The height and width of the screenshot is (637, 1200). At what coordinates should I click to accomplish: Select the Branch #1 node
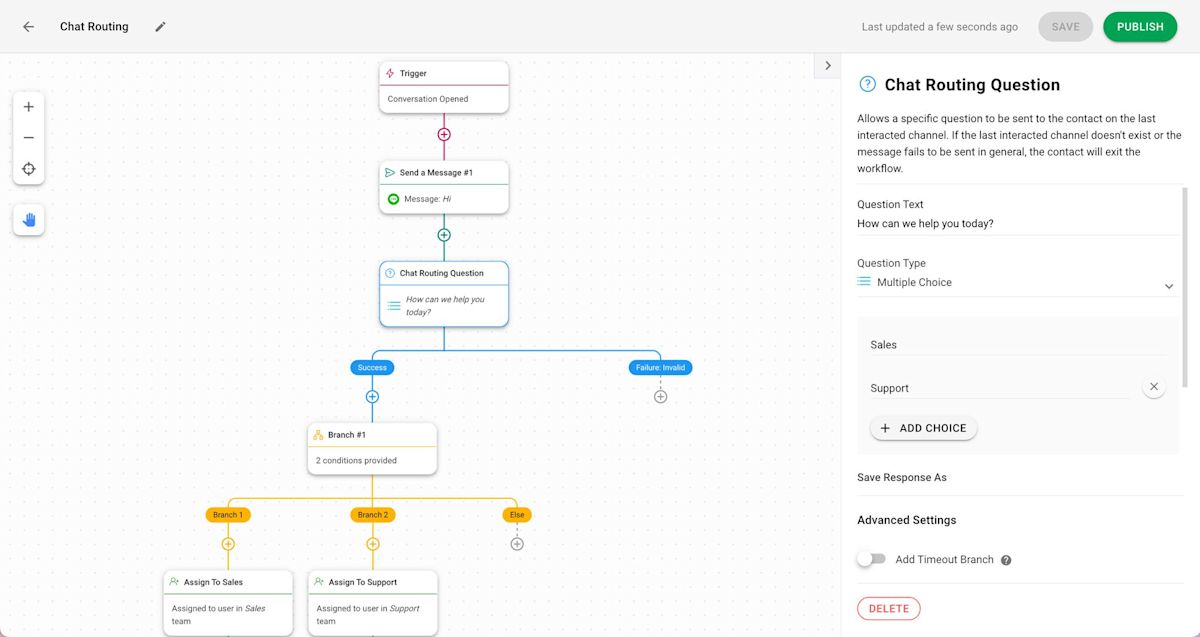(x=372, y=449)
